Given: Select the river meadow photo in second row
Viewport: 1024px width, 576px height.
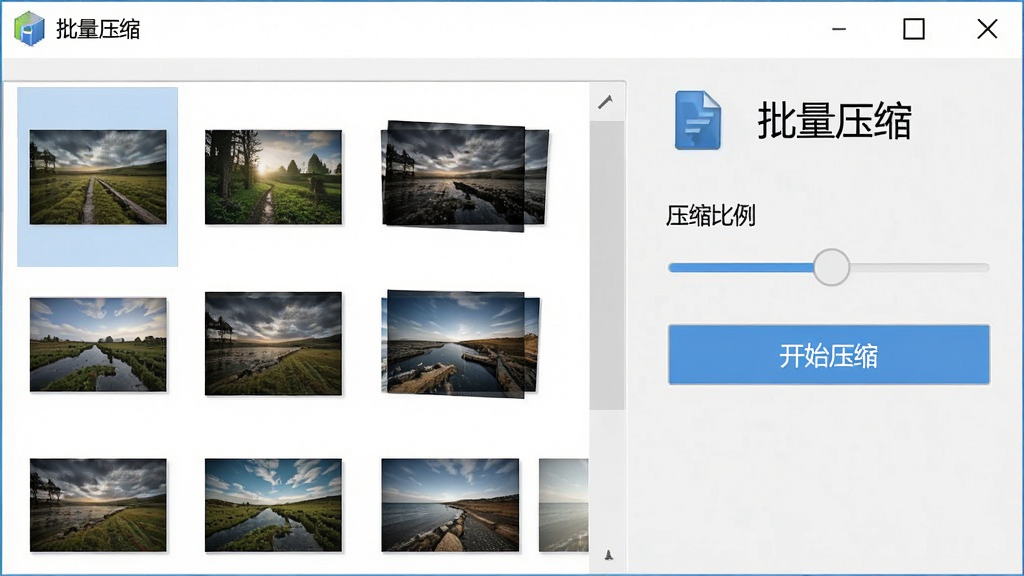Looking at the screenshot, I should [98, 344].
